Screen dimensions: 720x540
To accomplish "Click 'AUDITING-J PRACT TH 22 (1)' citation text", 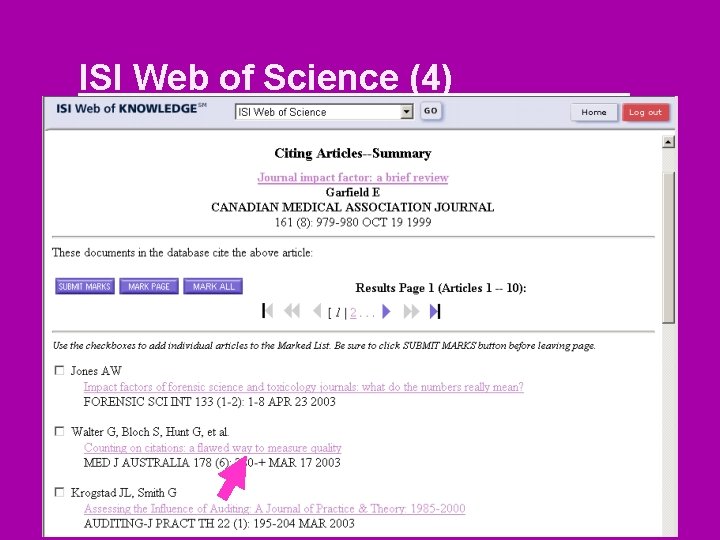I will click(219, 523).
